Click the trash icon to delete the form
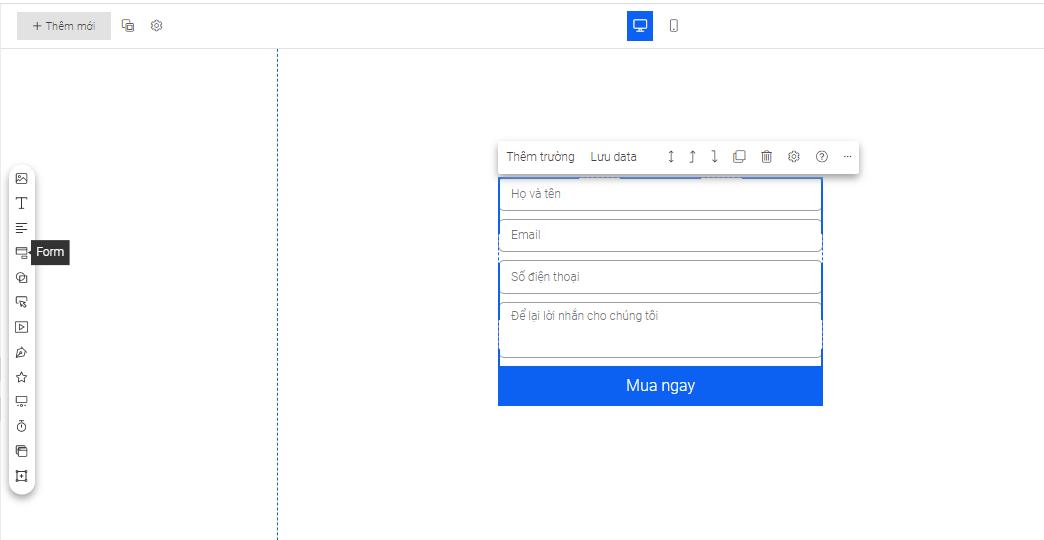 766,157
